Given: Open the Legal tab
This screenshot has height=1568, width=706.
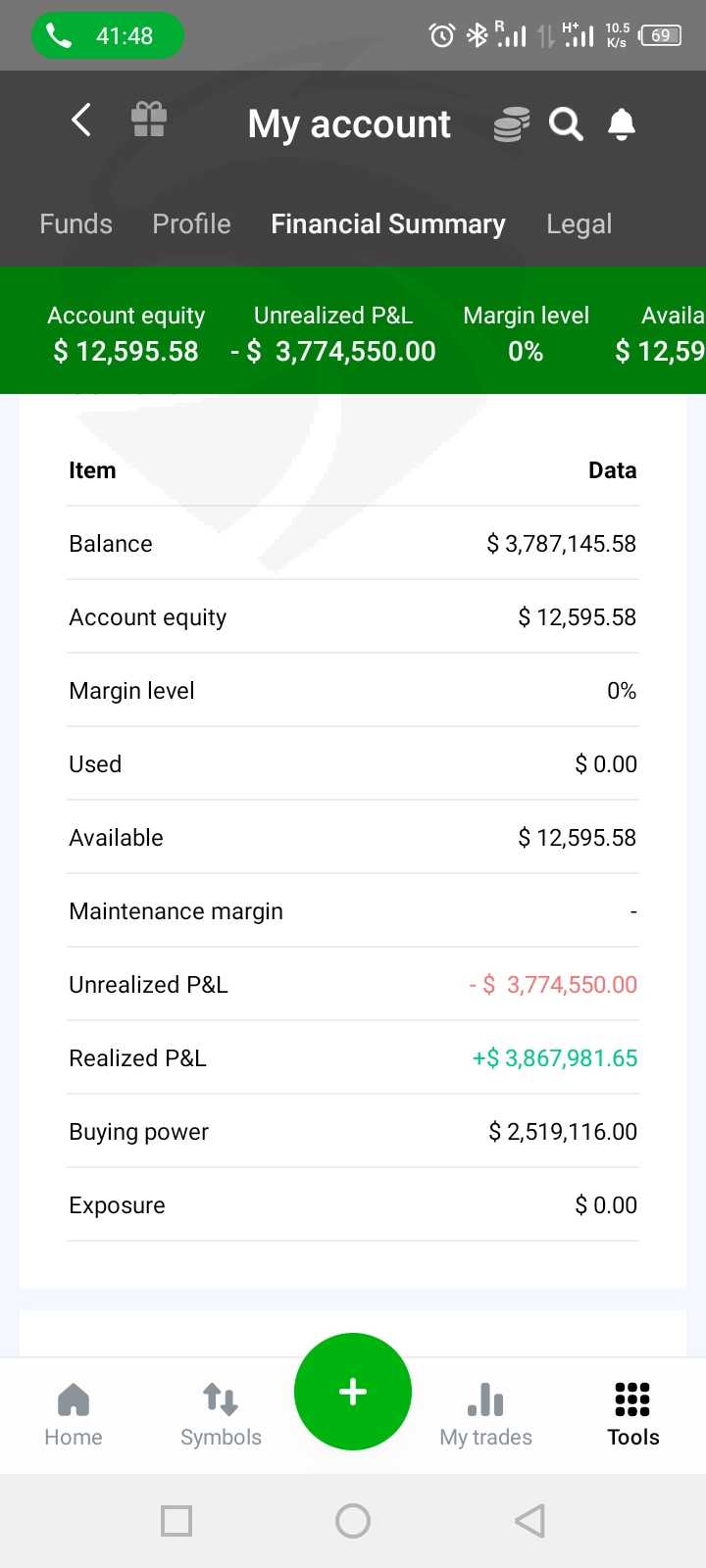Looking at the screenshot, I should coord(579,224).
